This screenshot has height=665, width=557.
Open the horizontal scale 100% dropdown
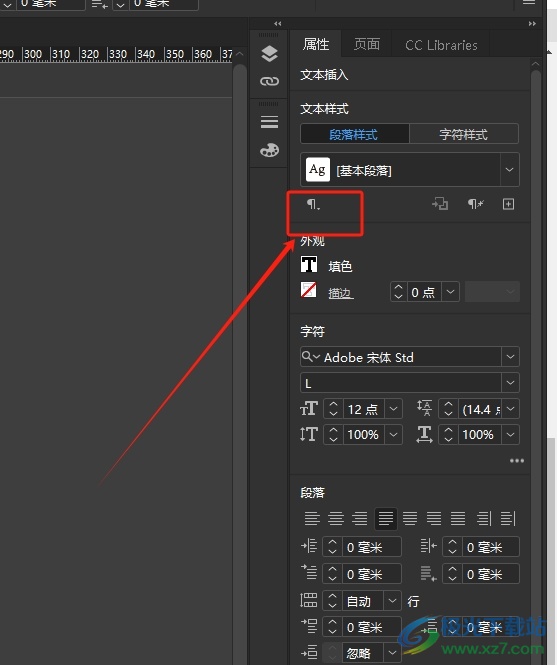point(511,435)
